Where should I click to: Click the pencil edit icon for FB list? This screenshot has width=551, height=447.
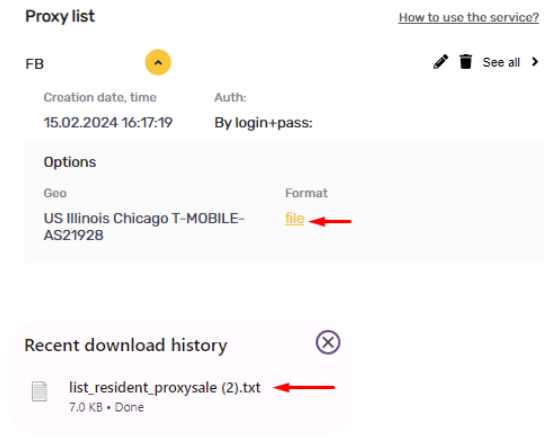click(x=440, y=62)
